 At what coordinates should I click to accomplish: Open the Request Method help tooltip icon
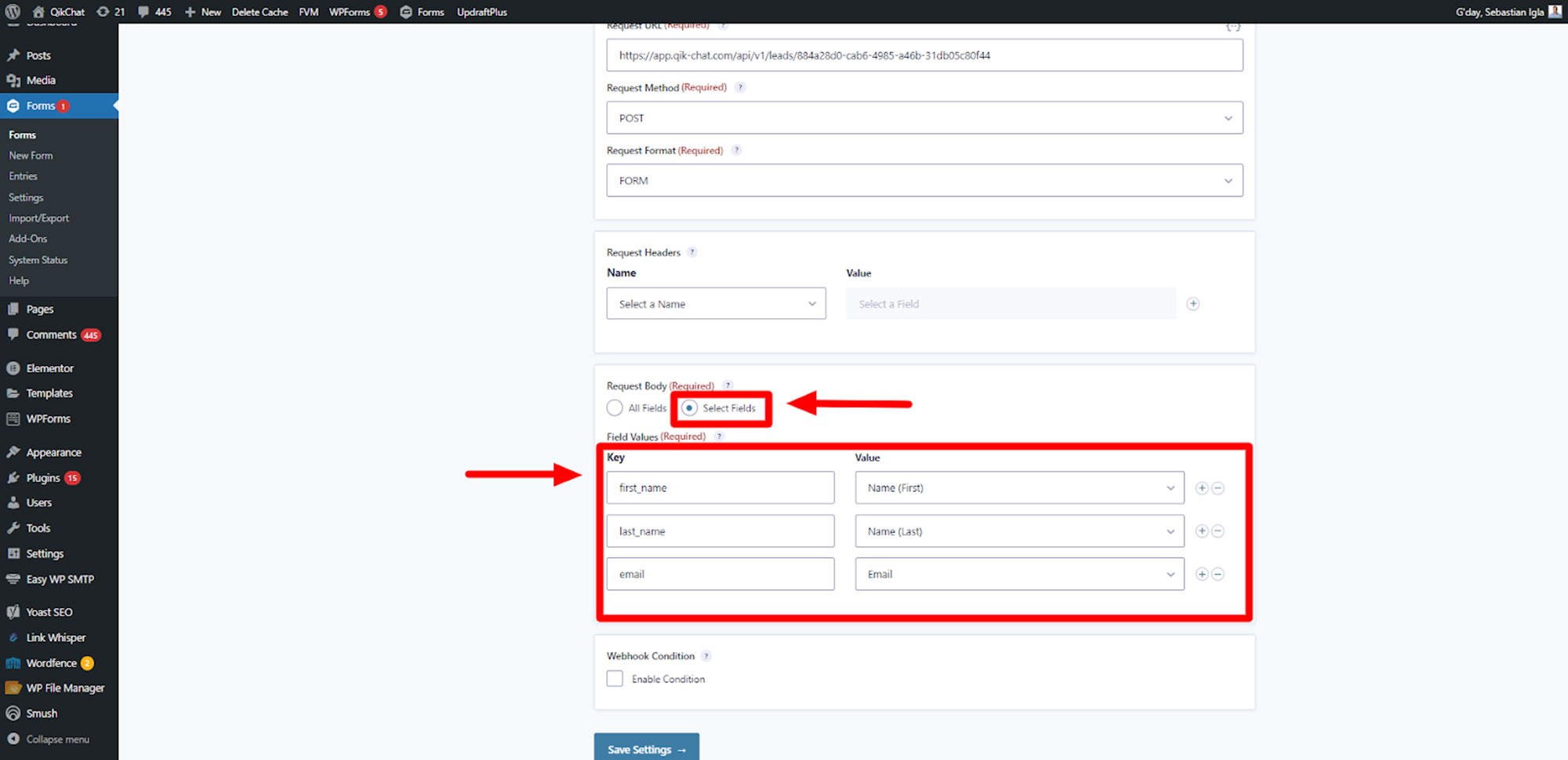(x=740, y=88)
